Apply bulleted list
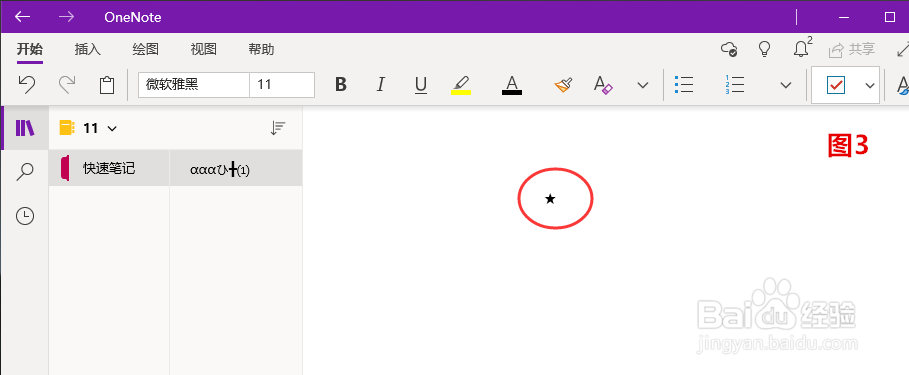 (684, 85)
